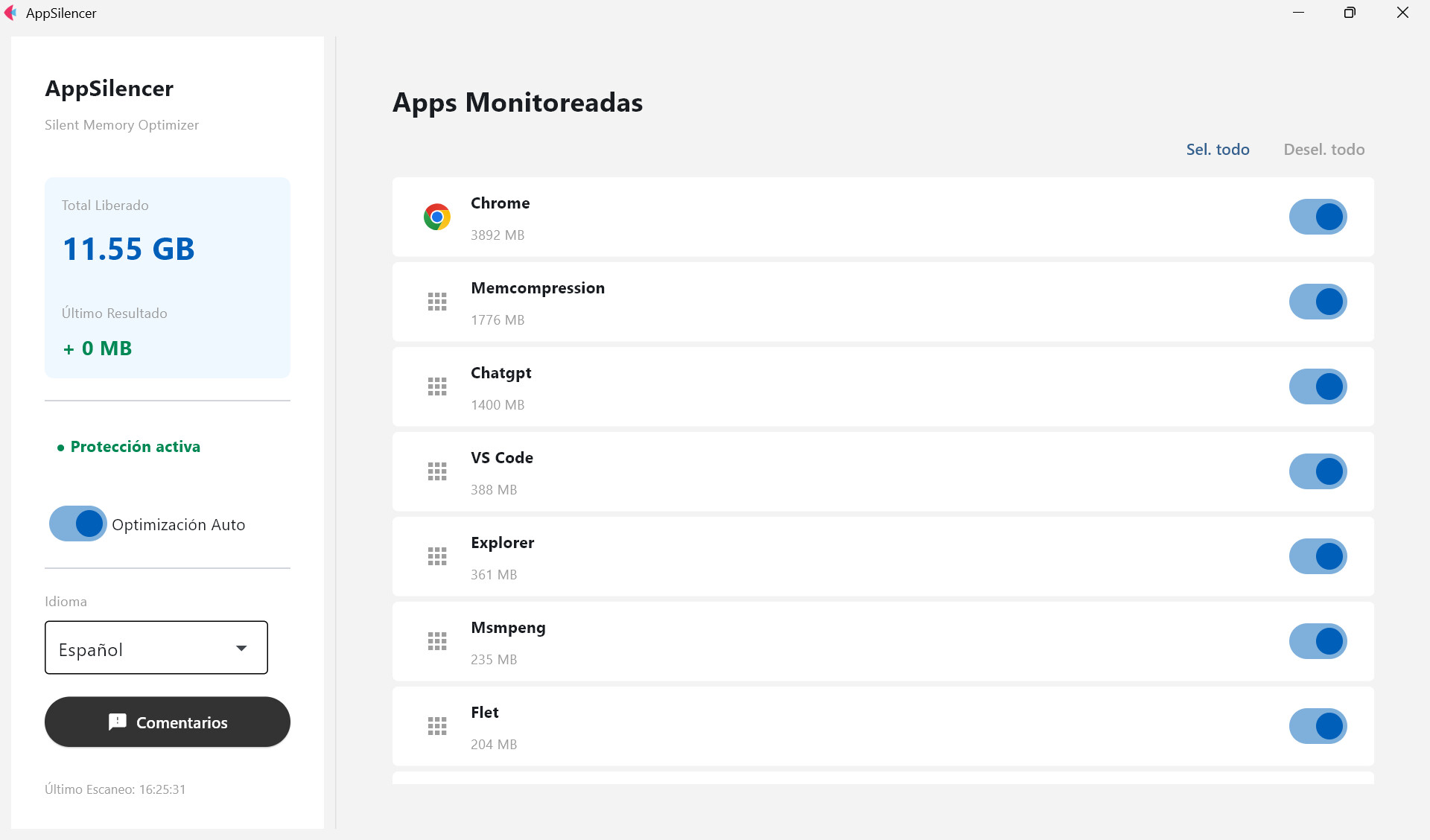The height and width of the screenshot is (840, 1430).
Task: Click Desel. todo to deselect all apps
Action: pyautogui.click(x=1323, y=149)
